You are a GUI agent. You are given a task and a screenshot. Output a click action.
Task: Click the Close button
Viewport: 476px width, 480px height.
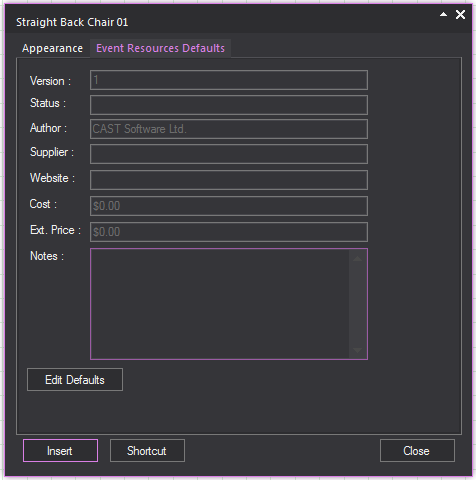(417, 451)
